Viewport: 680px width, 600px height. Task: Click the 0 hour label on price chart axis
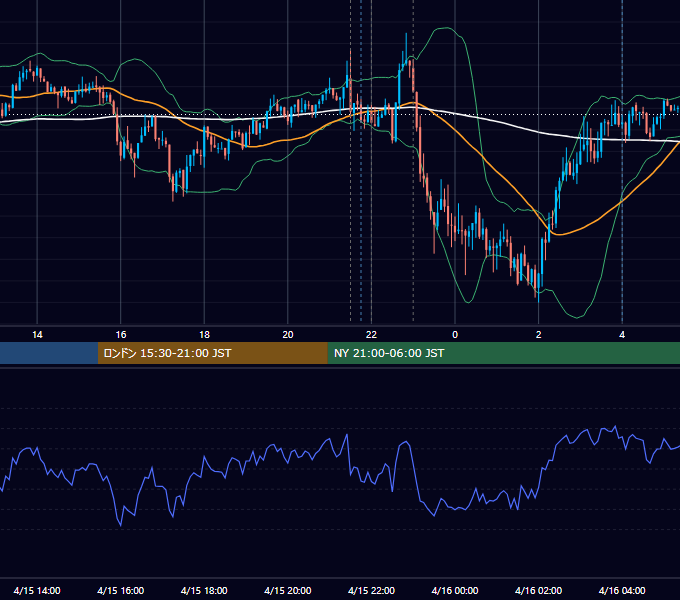pos(455,335)
